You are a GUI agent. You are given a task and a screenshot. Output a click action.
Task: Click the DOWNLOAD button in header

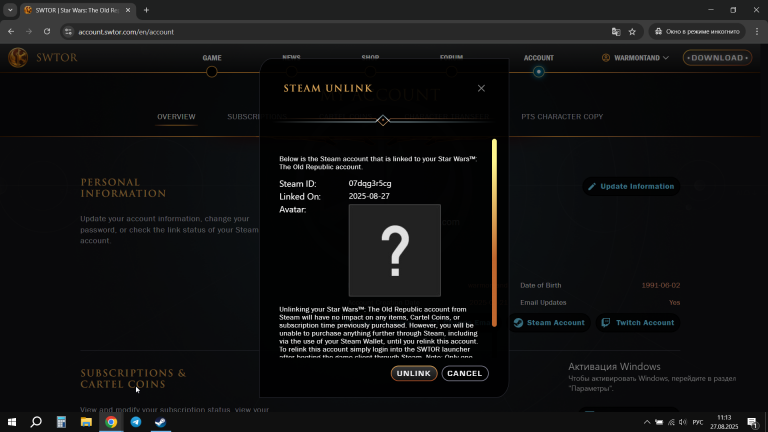(718, 58)
